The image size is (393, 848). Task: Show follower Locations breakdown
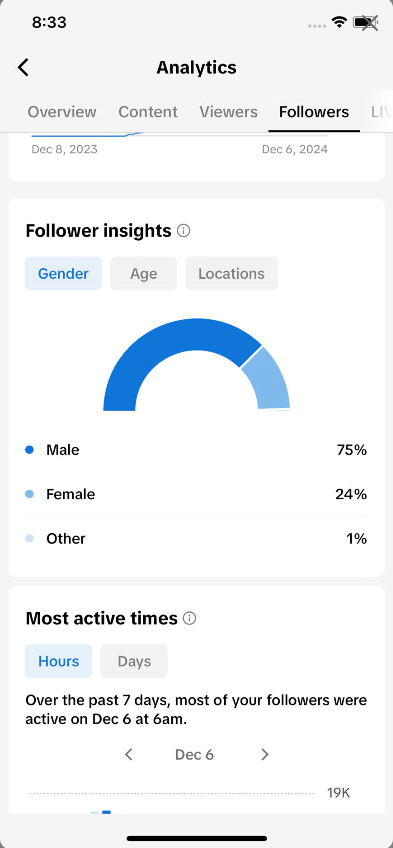(x=231, y=274)
